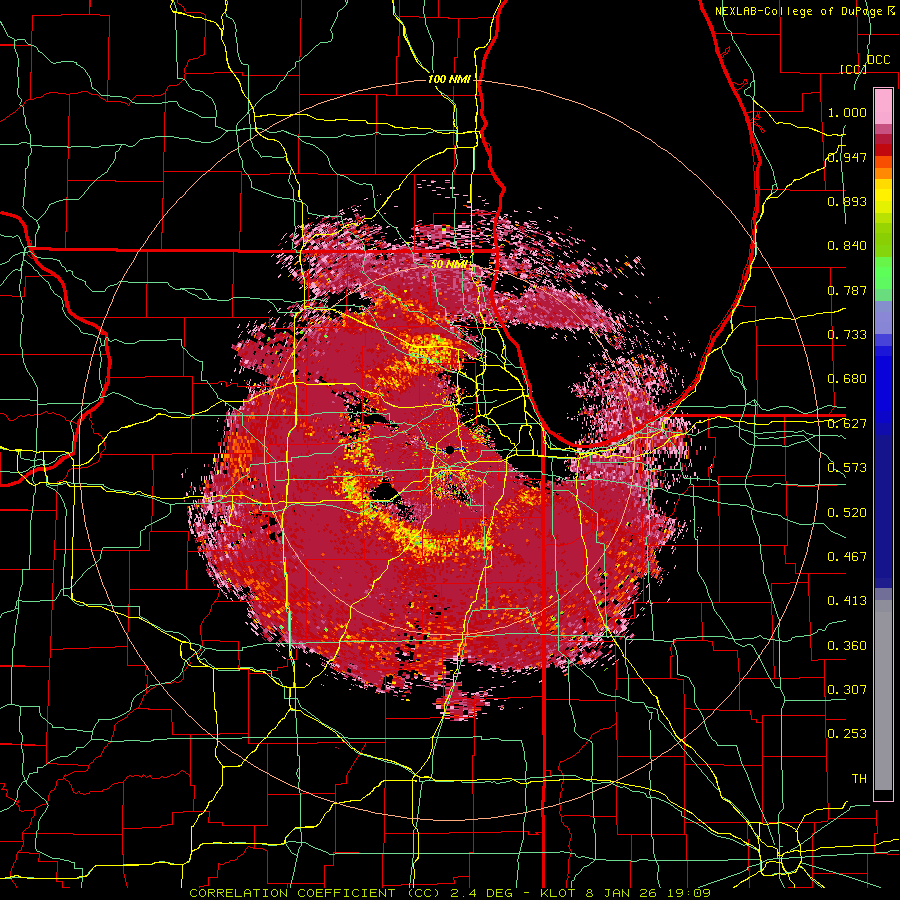Click the 0.787 legend value
This screenshot has width=900, height=900.
point(847,290)
